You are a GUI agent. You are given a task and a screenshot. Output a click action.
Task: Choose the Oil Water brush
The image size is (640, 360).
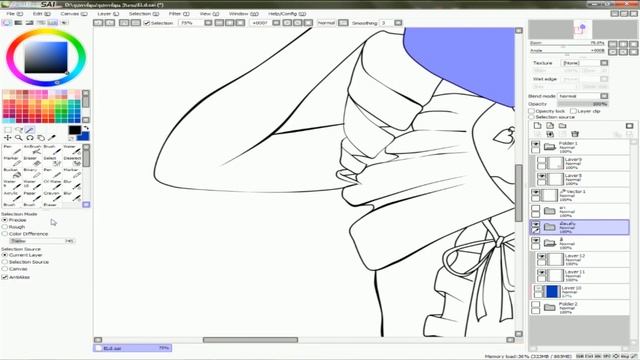point(52,184)
